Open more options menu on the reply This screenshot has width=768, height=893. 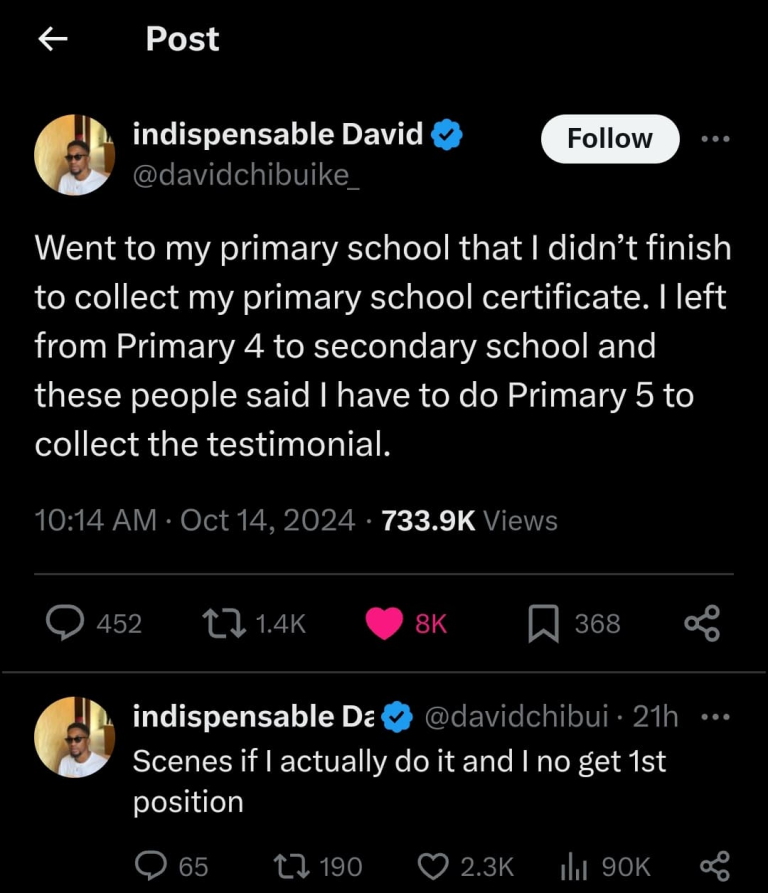(715, 717)
